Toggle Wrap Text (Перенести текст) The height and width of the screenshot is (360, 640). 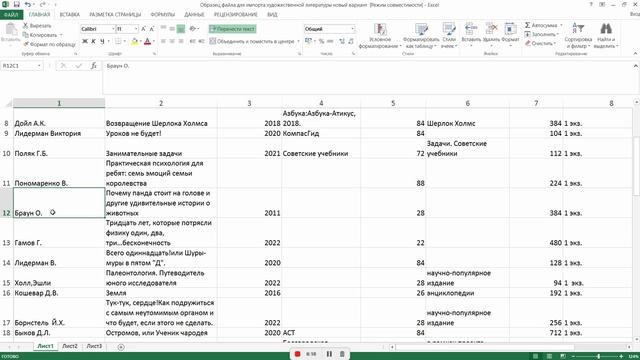pos(233,29)
